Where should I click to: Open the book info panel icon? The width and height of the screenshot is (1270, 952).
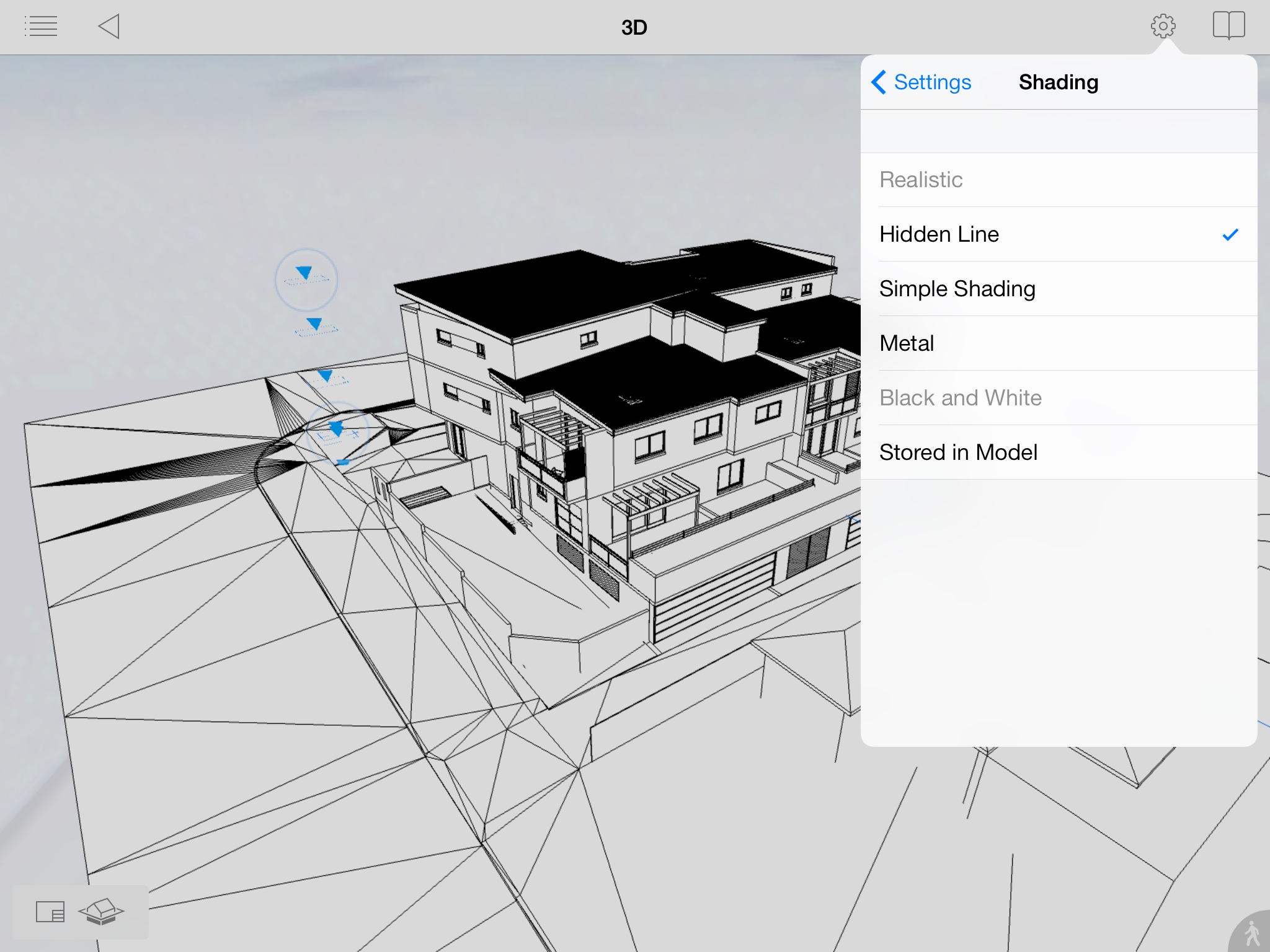[1228, 26]
